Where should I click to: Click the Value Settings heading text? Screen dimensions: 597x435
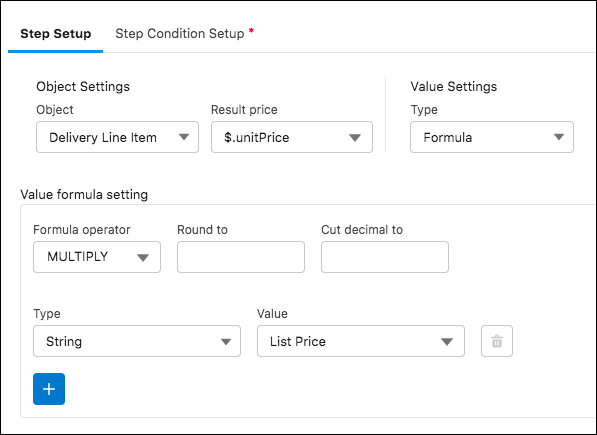pos(453,87)
